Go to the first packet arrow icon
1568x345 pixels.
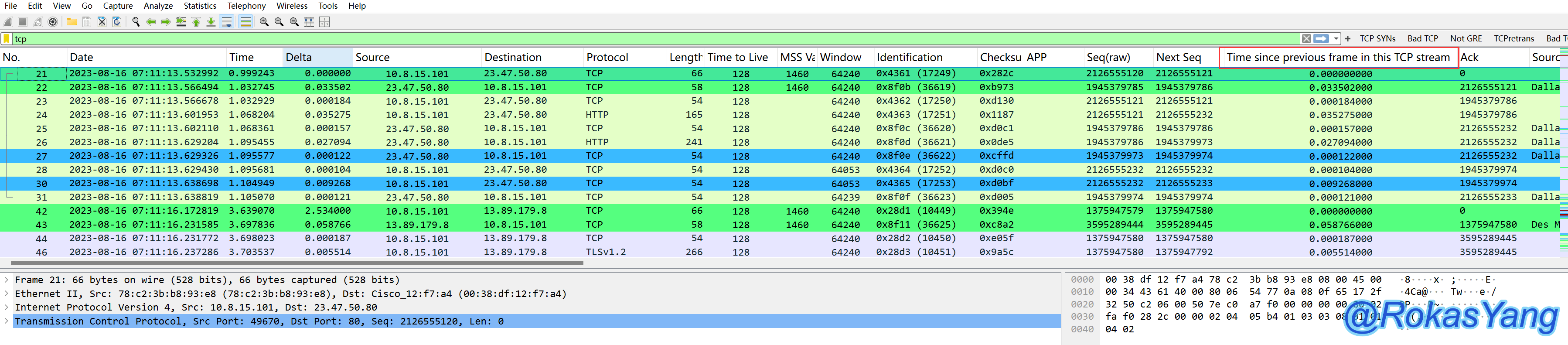click(196, 22)
